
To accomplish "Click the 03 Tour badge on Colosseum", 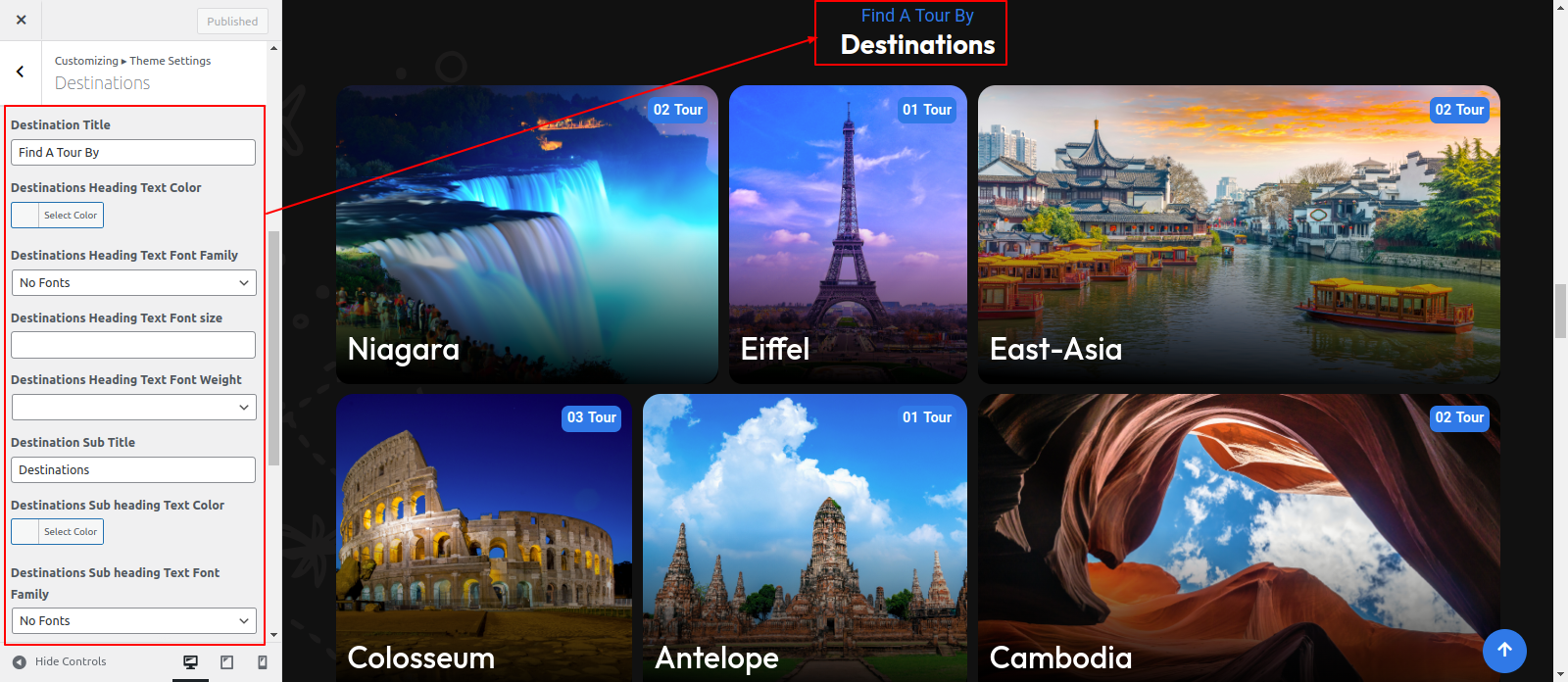I will (592, 417).
